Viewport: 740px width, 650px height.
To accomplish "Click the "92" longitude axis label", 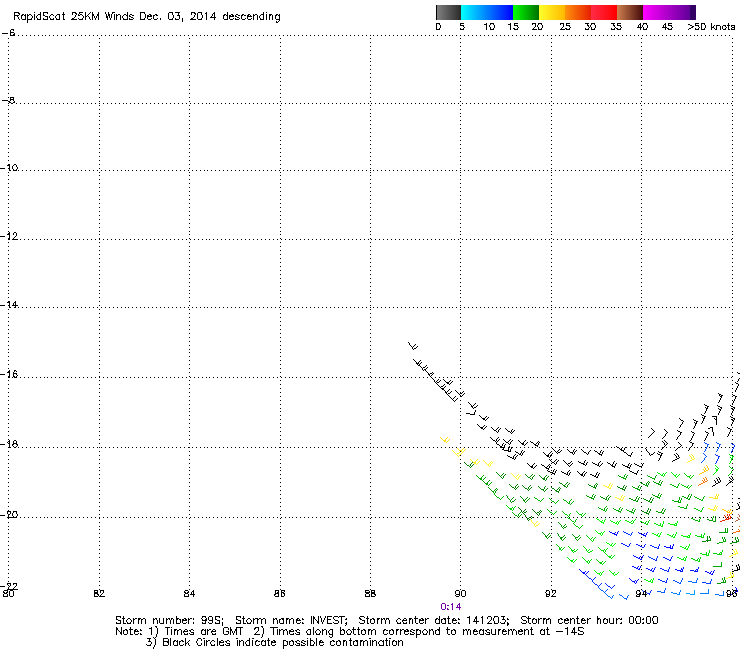I will tap(551, 593).
